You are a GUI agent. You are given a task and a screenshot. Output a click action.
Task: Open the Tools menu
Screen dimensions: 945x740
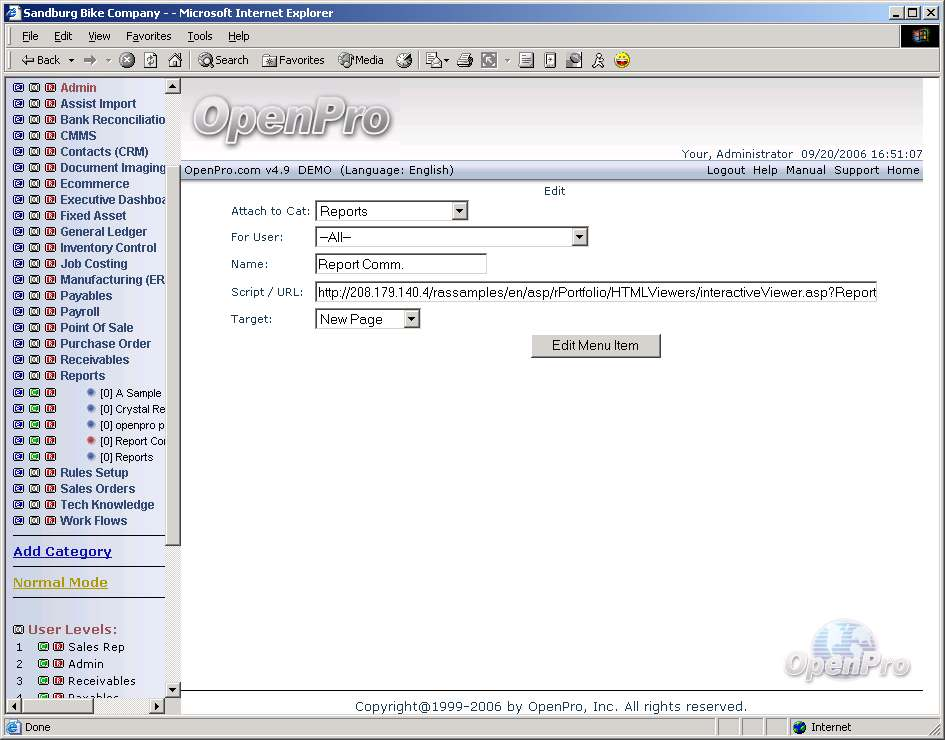tap(200, 36)
